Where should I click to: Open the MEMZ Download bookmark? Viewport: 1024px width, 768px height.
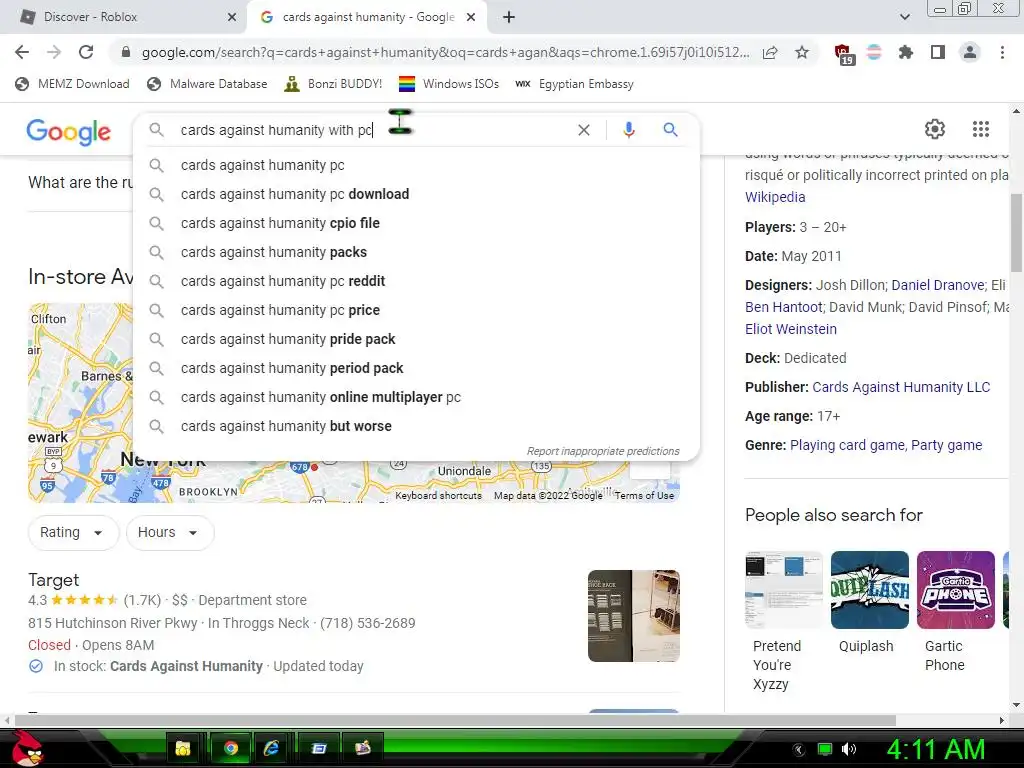(x=72, y=84)
